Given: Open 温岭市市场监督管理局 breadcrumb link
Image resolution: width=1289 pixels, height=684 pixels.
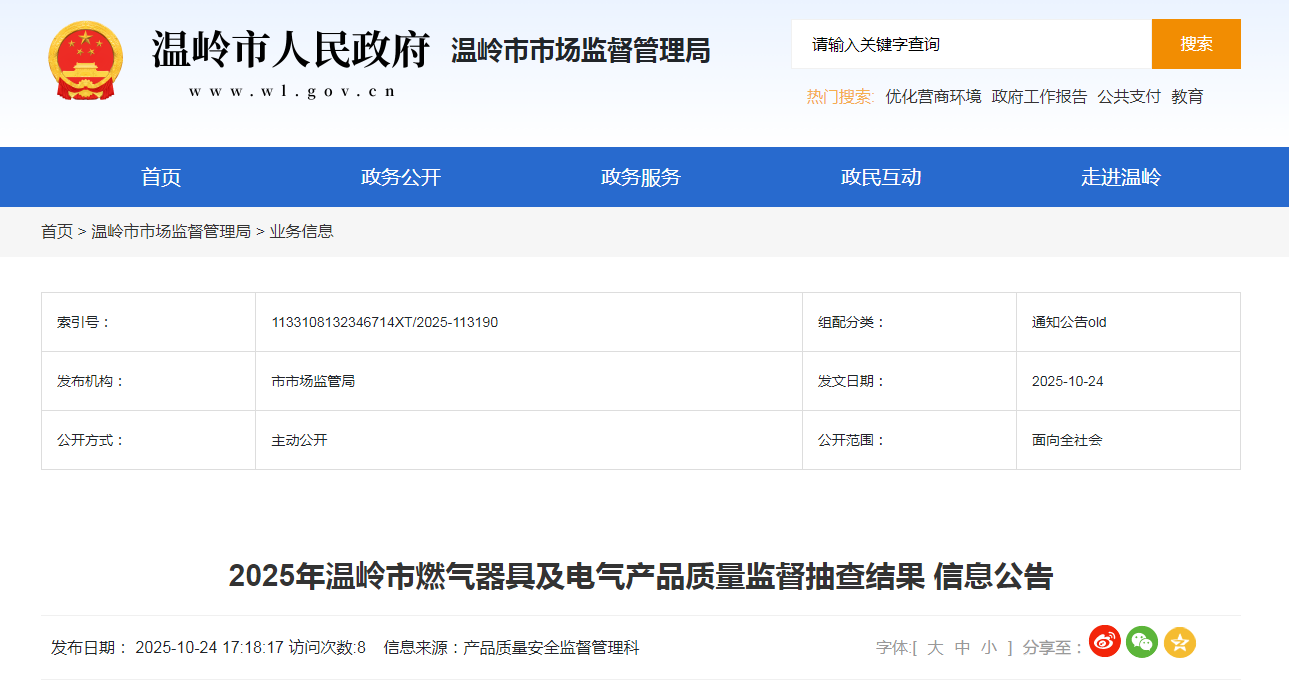Looking at the screenshot, I should click(171, 231).
